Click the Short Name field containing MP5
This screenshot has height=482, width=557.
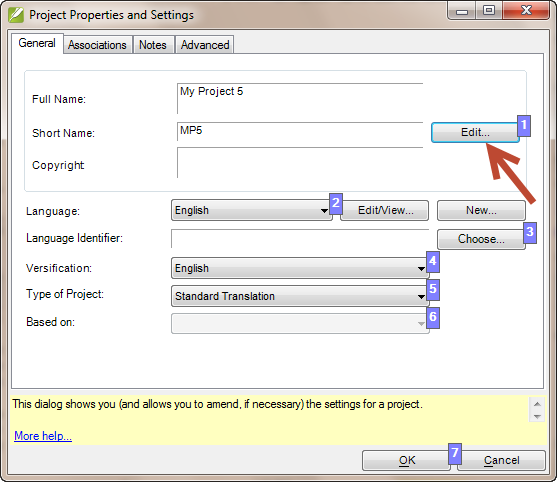click(x=300, y=132)
